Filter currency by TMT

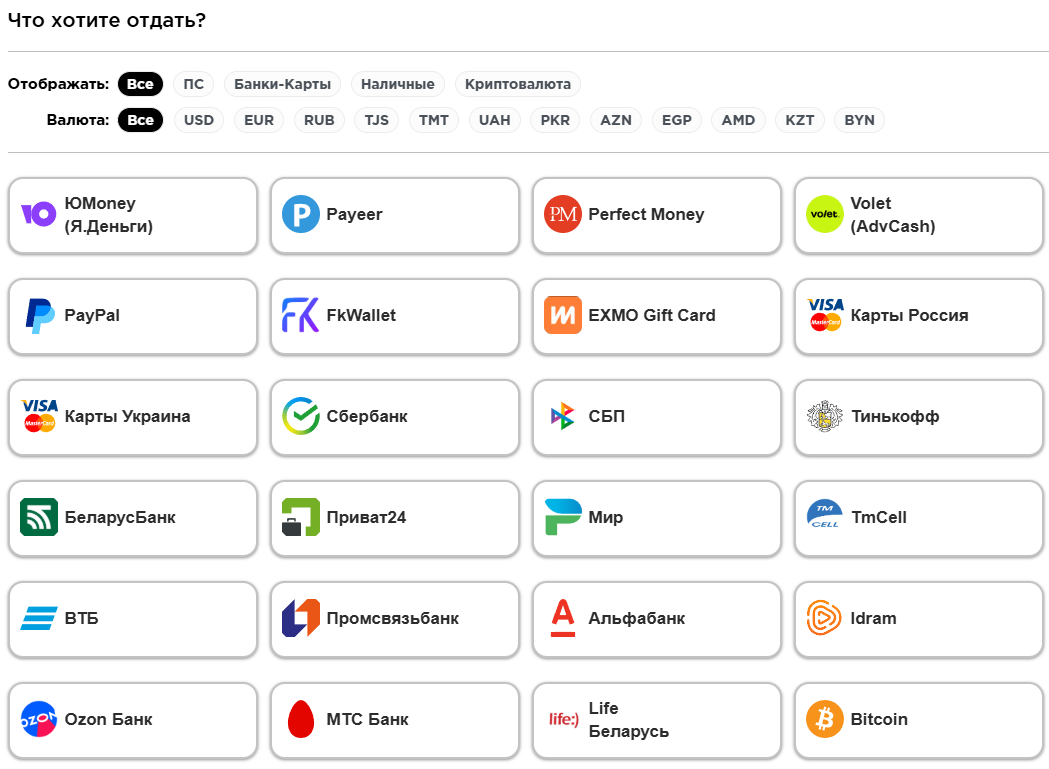(x=434, y=120)
